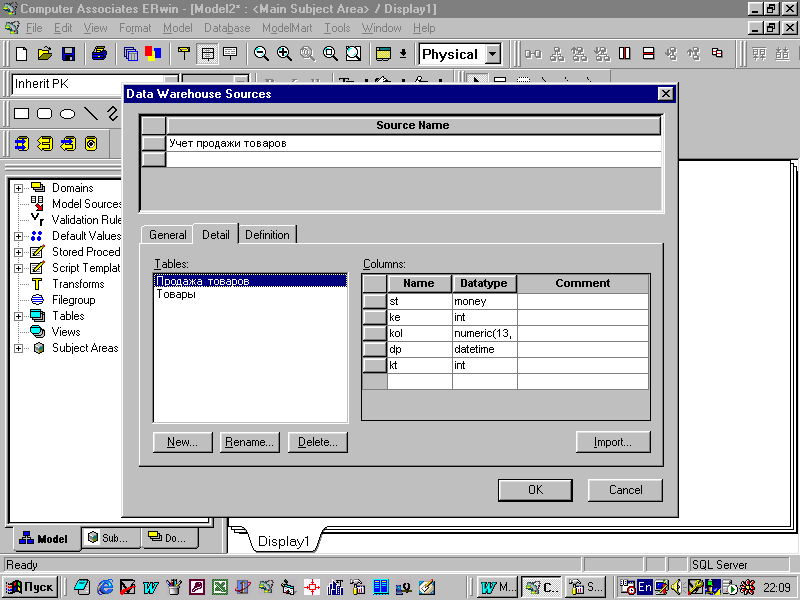Click the money datatype cell
Image resolution: width=800 pixels, height=600 pixels.
[484, 301]
